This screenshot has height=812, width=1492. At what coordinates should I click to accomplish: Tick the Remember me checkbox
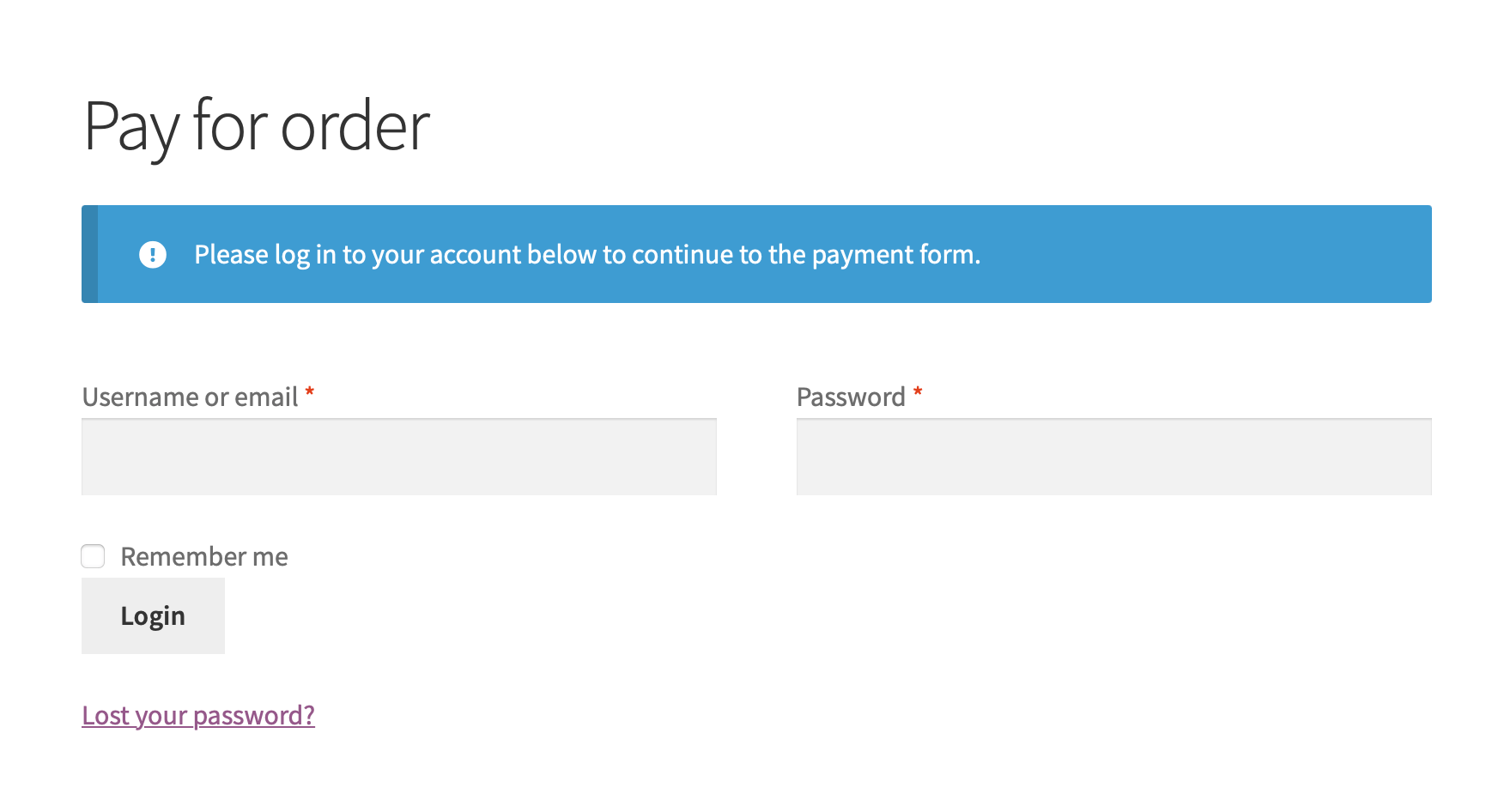coord(93,556)
